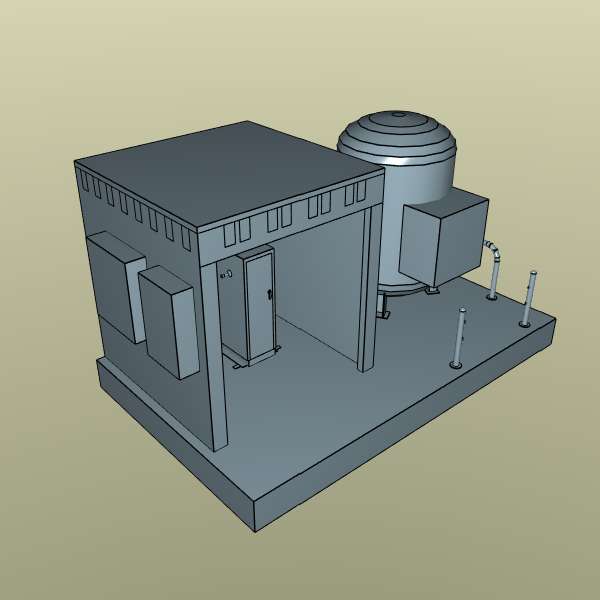The height and width of the screenshot is (600, 600).
Task: Select the tank support foot under the tank
Action: tap(383, 306)
